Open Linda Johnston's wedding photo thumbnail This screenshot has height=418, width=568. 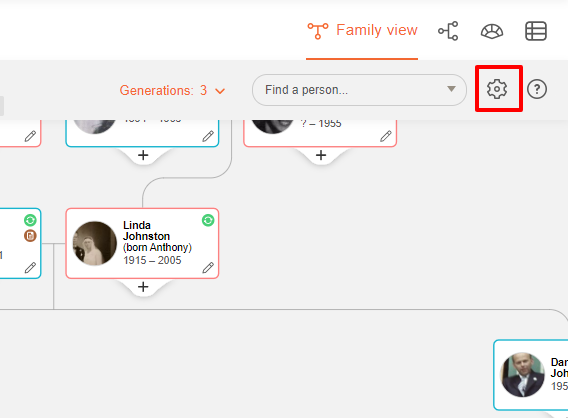(95, 243)
